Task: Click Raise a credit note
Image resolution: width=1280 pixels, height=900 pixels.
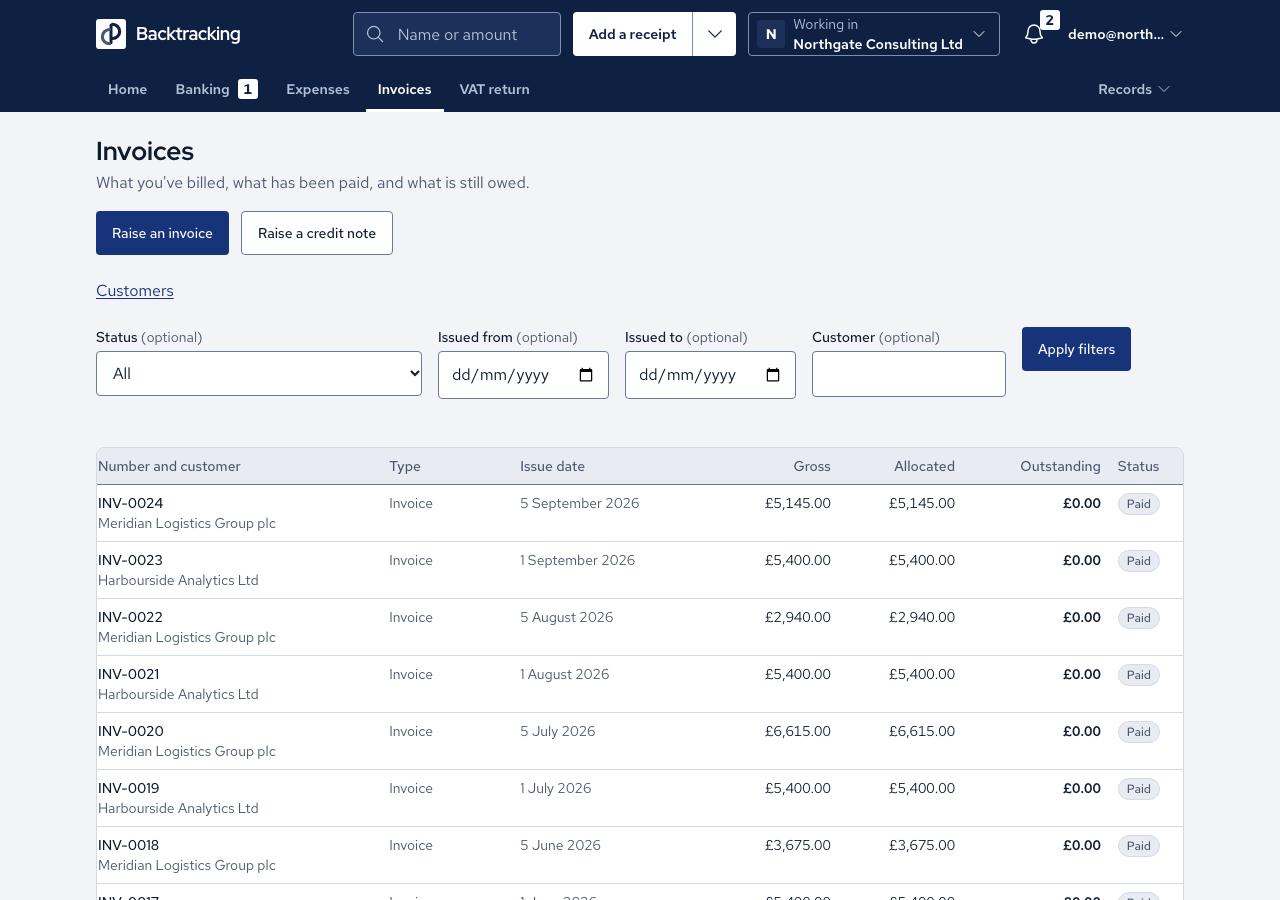Action: pos(317,233)
